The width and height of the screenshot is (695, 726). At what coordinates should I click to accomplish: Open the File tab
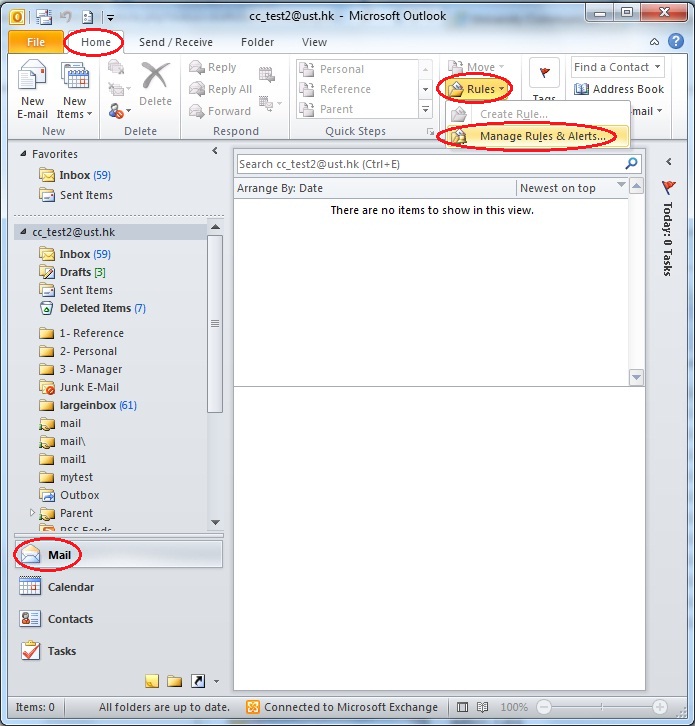35,42
